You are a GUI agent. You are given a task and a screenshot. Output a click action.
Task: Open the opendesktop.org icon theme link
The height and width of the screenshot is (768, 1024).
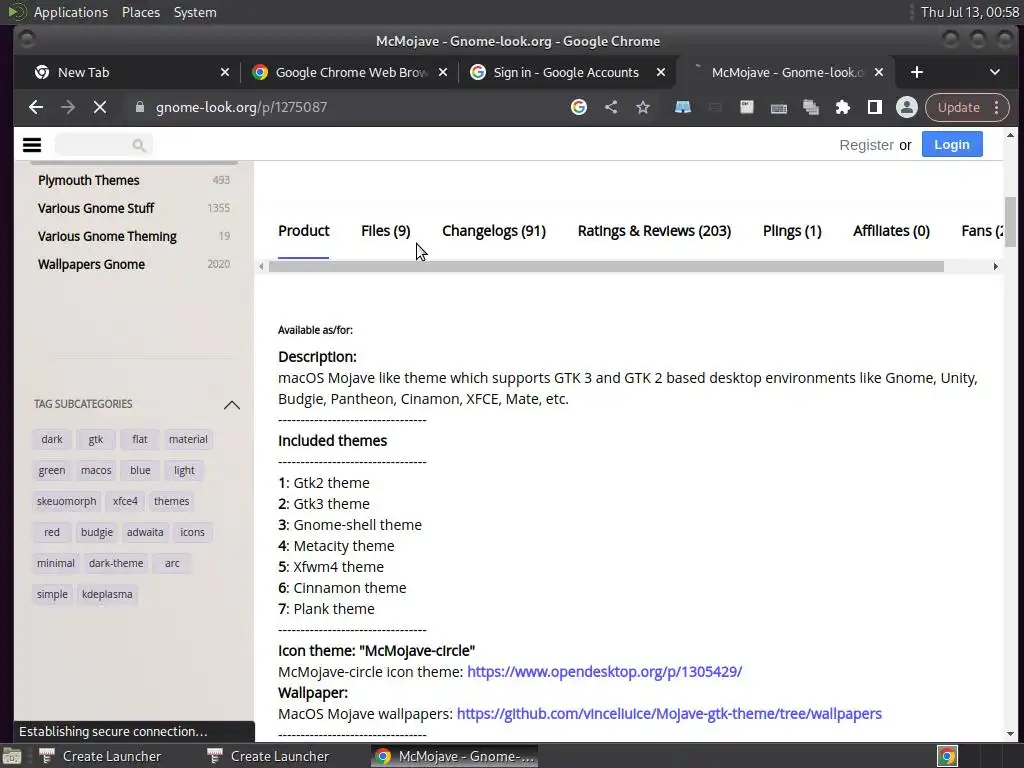pos(604,671)
